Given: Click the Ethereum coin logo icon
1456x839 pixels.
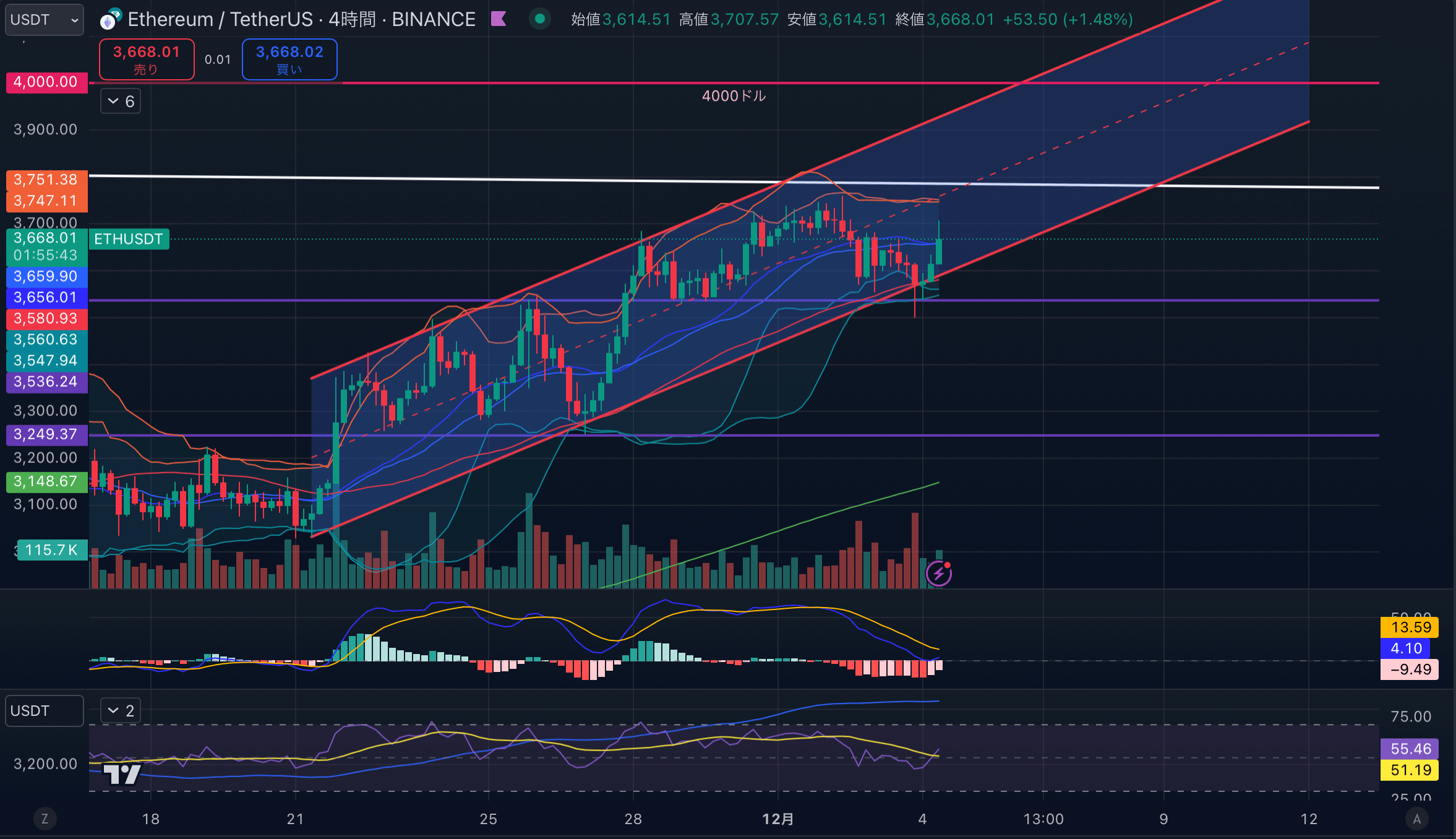Looking at the screenshot, I should (x=110, y=20).
